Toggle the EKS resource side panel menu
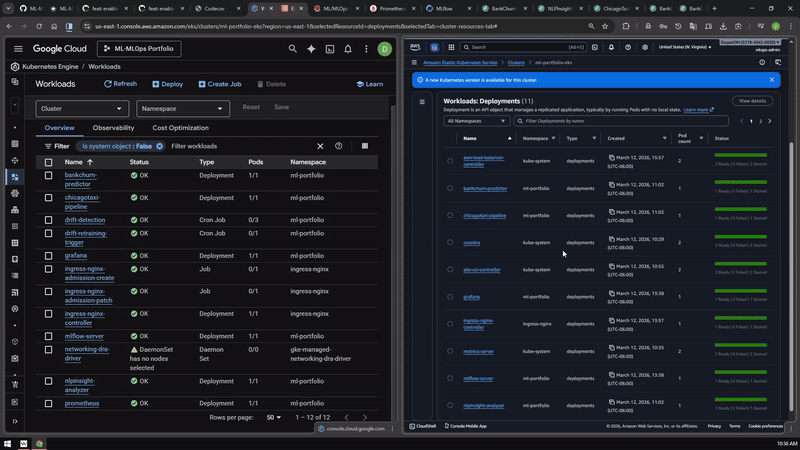The width and height of the screenshot is (800, 450). (x=422, y=102)
